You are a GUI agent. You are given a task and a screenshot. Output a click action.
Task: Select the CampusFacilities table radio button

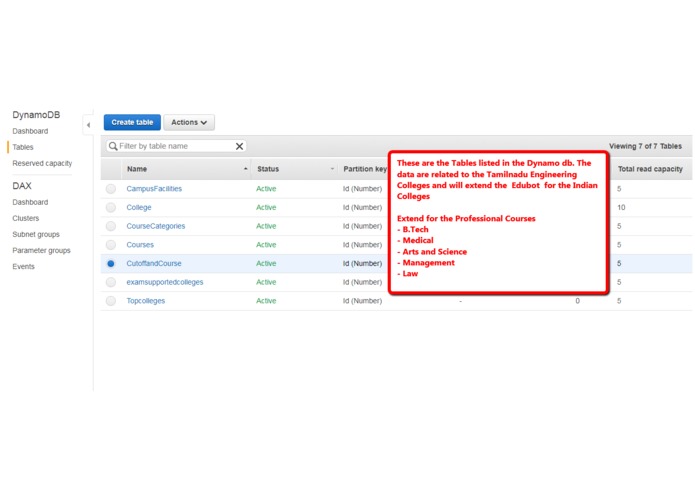pyautogui.click(x=111, y=189)
